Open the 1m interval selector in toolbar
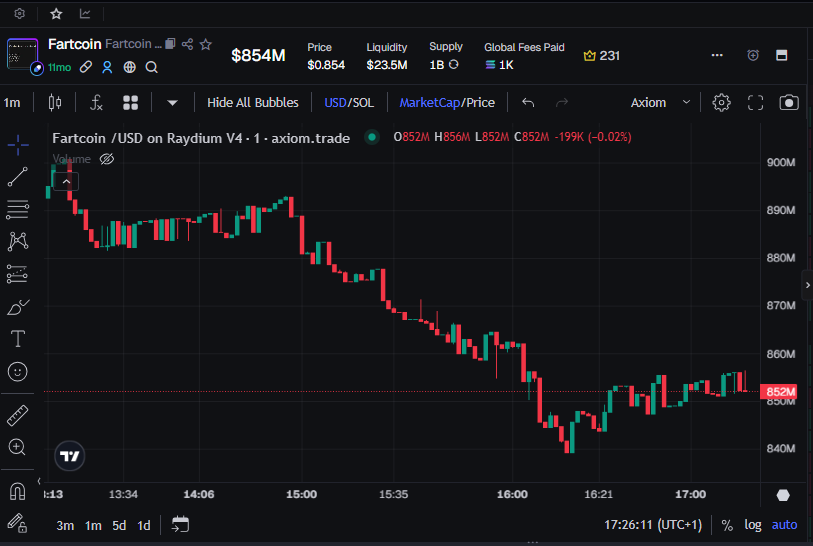813x546 pixels. tap(12, 103)
